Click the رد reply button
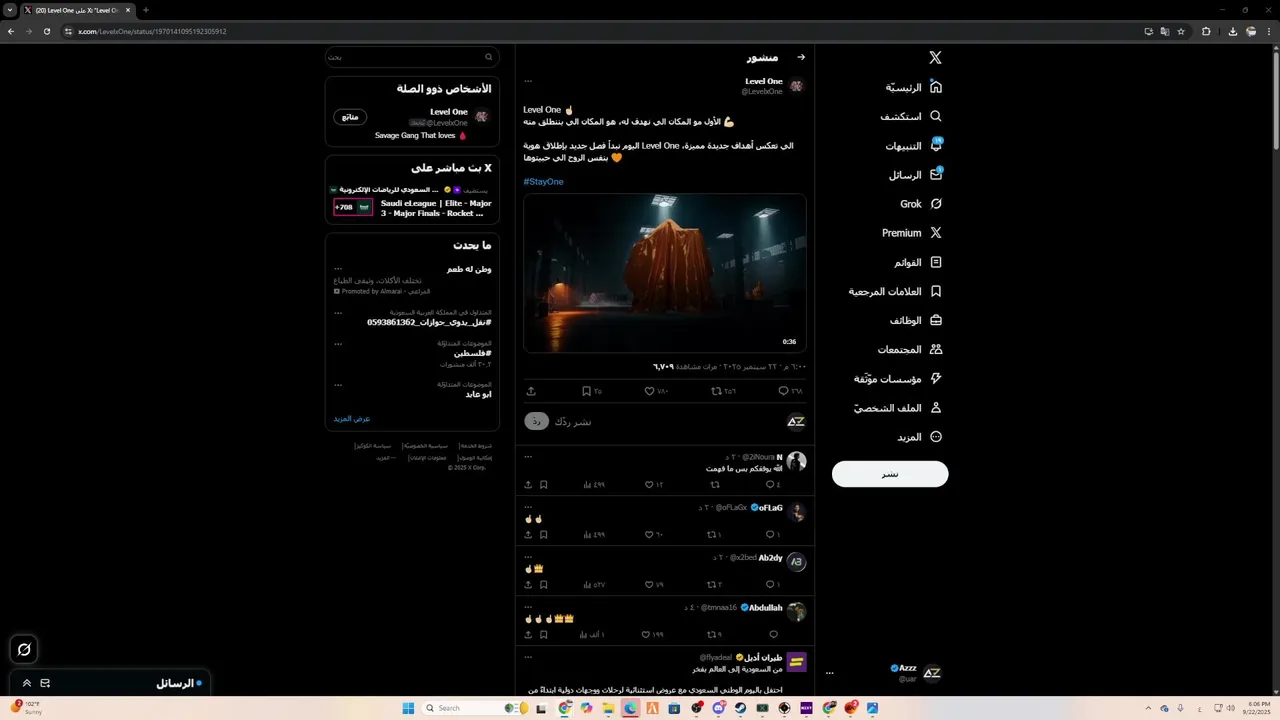The image size is (1280, 720). point(536,421)
